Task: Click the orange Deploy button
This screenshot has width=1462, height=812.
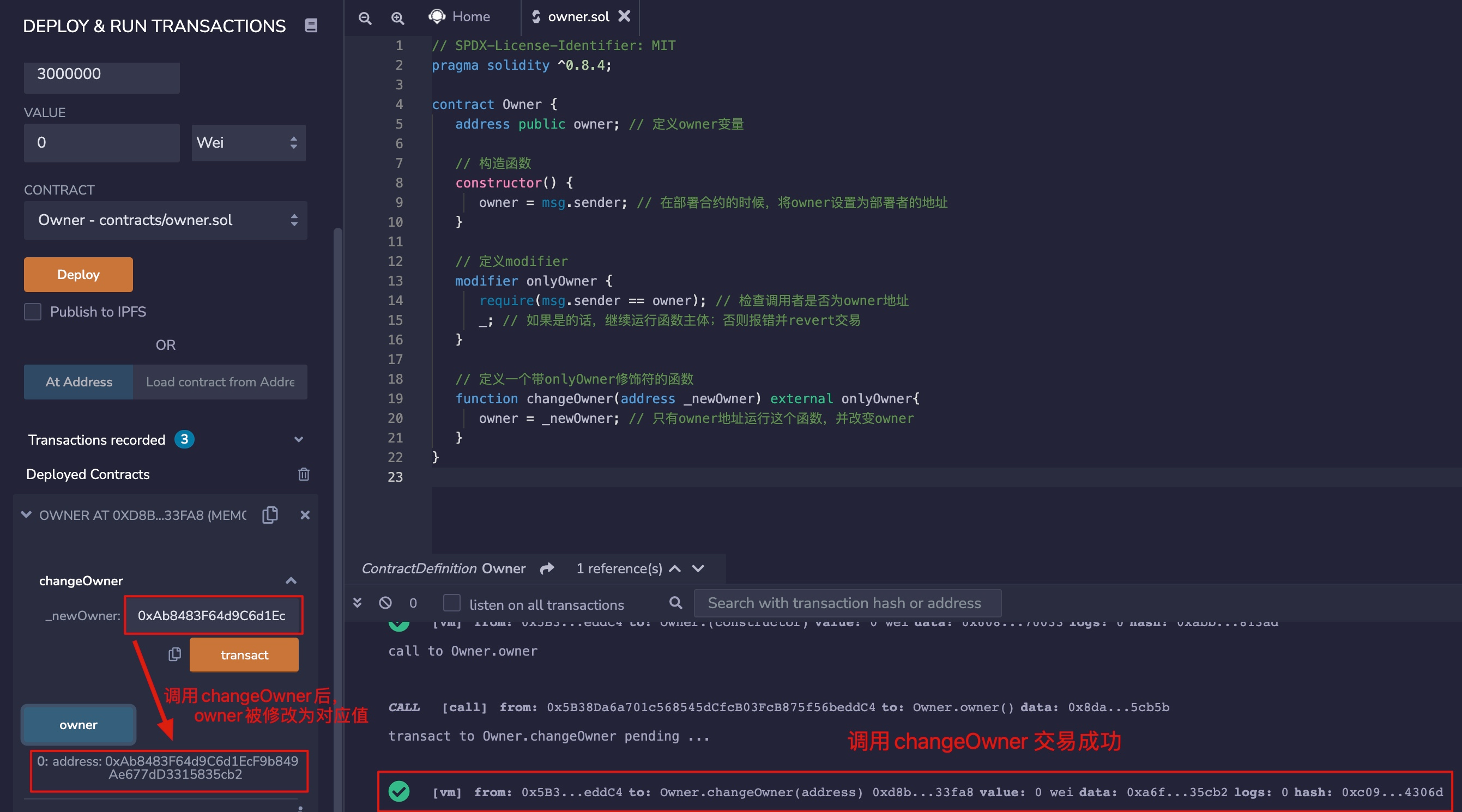Action: coord(78,275)
